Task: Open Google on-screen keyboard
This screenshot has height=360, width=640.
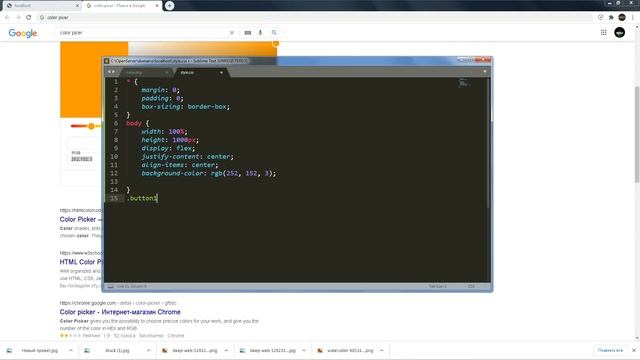Action: pos(247,33)
